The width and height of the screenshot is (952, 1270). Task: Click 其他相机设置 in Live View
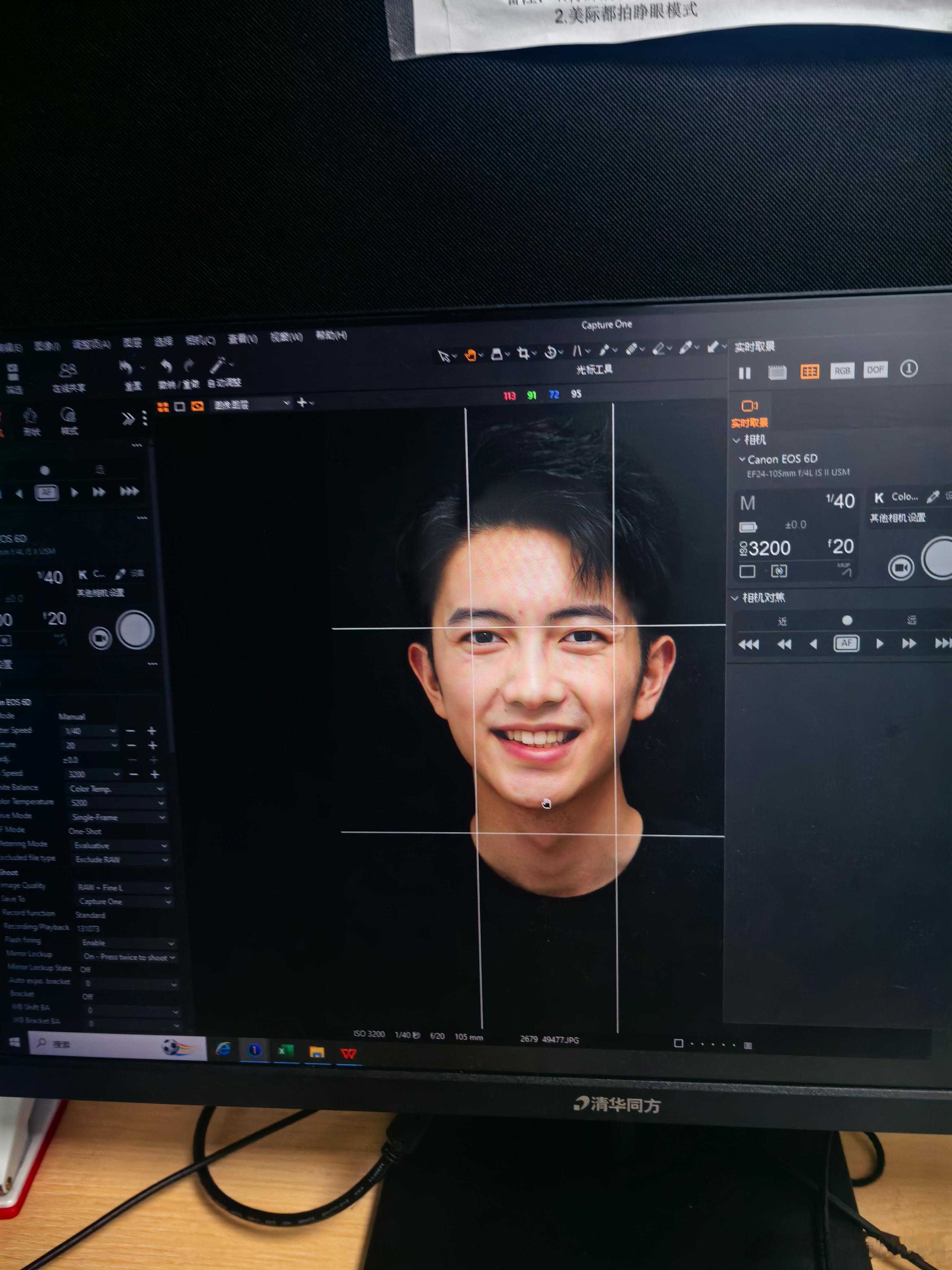[897, 518]
